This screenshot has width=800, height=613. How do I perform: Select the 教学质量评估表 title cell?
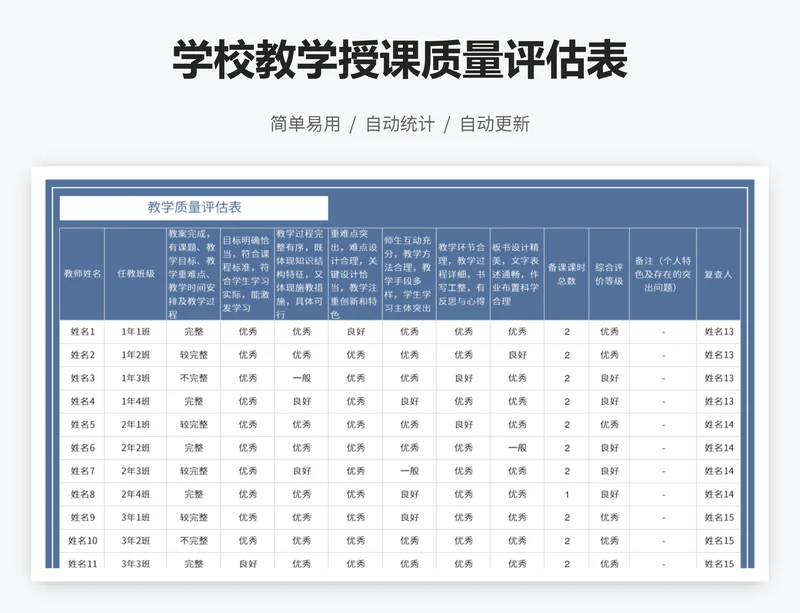[x=194, y=208]
